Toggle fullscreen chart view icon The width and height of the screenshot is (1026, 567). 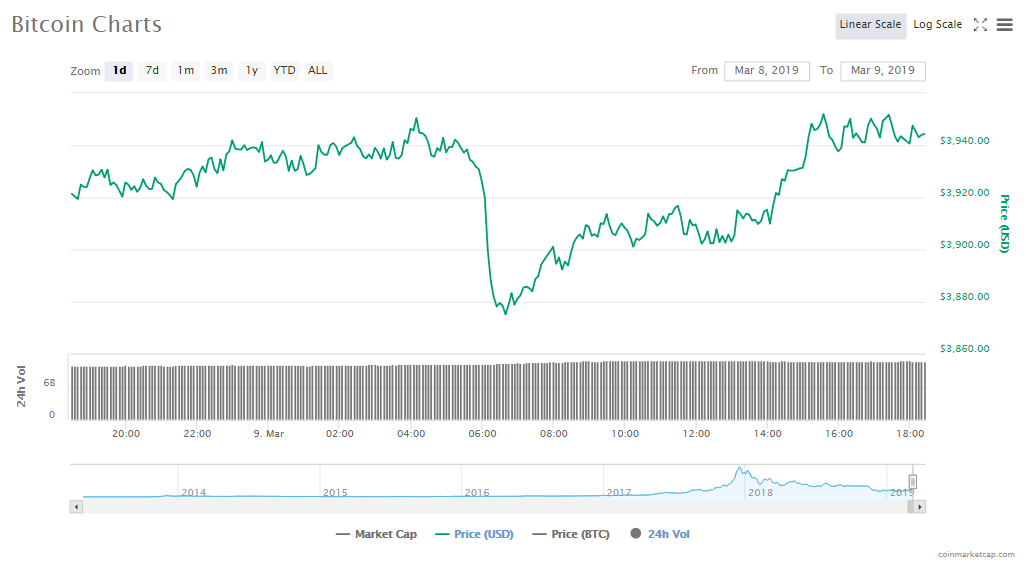[x=980, y=25]
